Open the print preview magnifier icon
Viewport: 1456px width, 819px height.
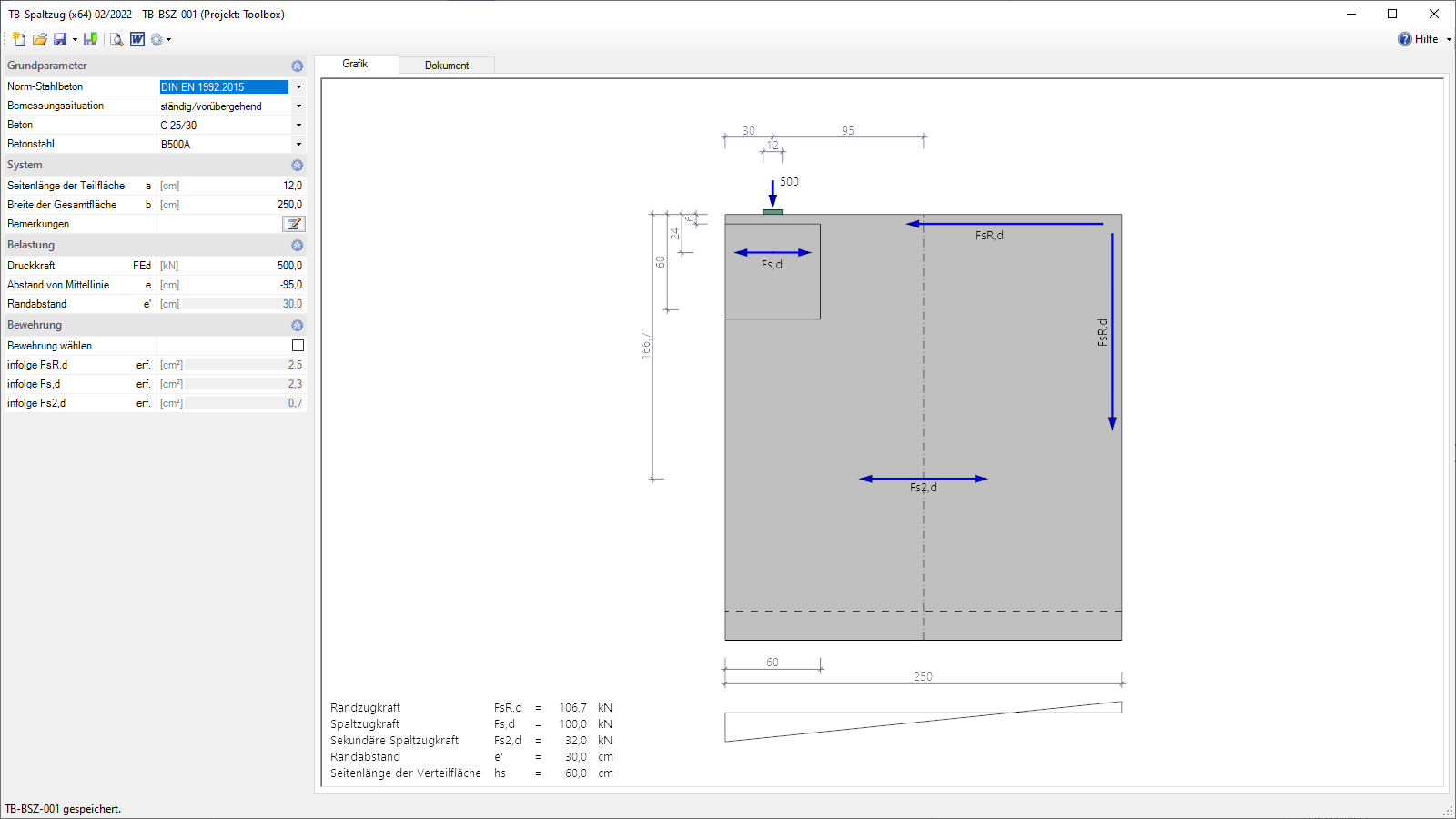(116, 39)
